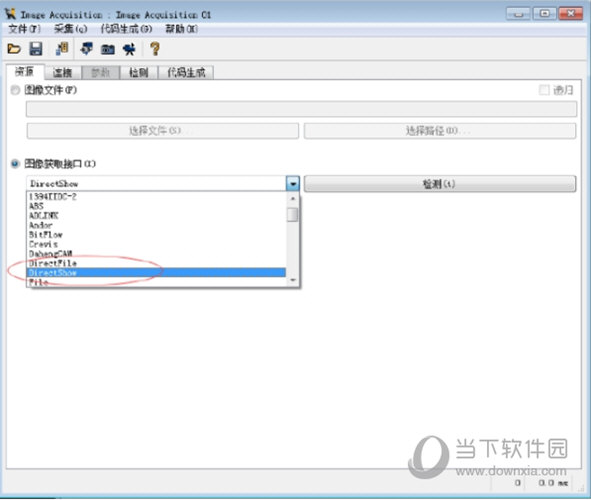This screenshot has height=500, width=591.
Task: Click the application icon in title bar
Action: coord(10,14)
